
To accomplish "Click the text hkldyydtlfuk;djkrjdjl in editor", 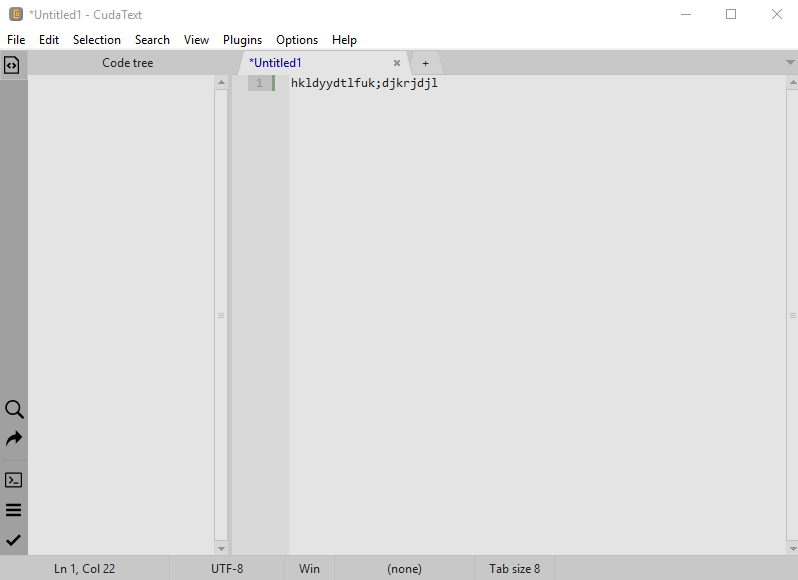I will tap(364, 83).
